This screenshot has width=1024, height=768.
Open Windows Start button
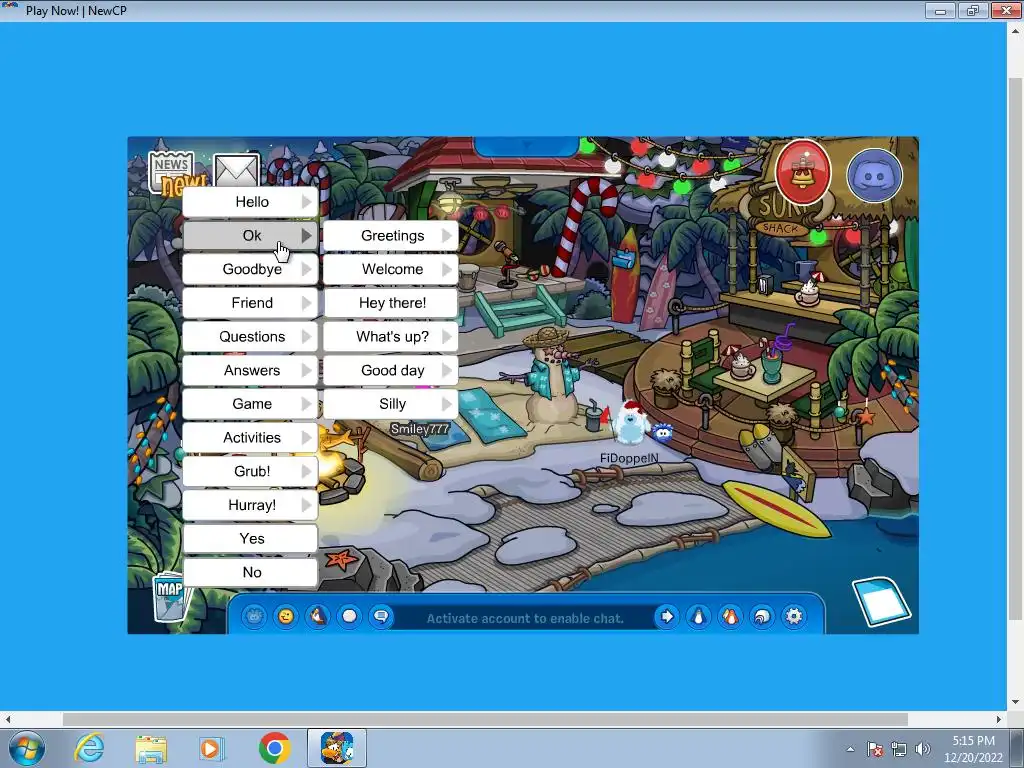(27, 748)
